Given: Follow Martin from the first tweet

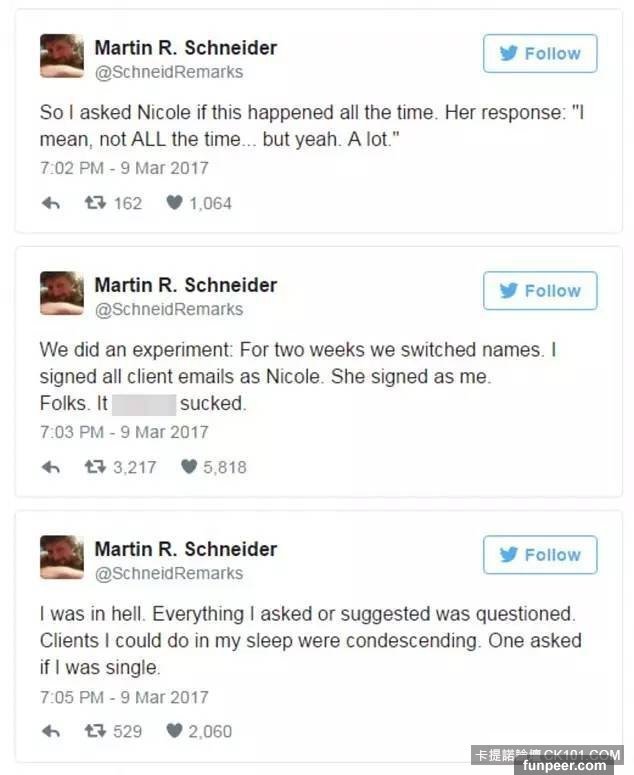Looking at the screenshot, I should coord(540,54).
